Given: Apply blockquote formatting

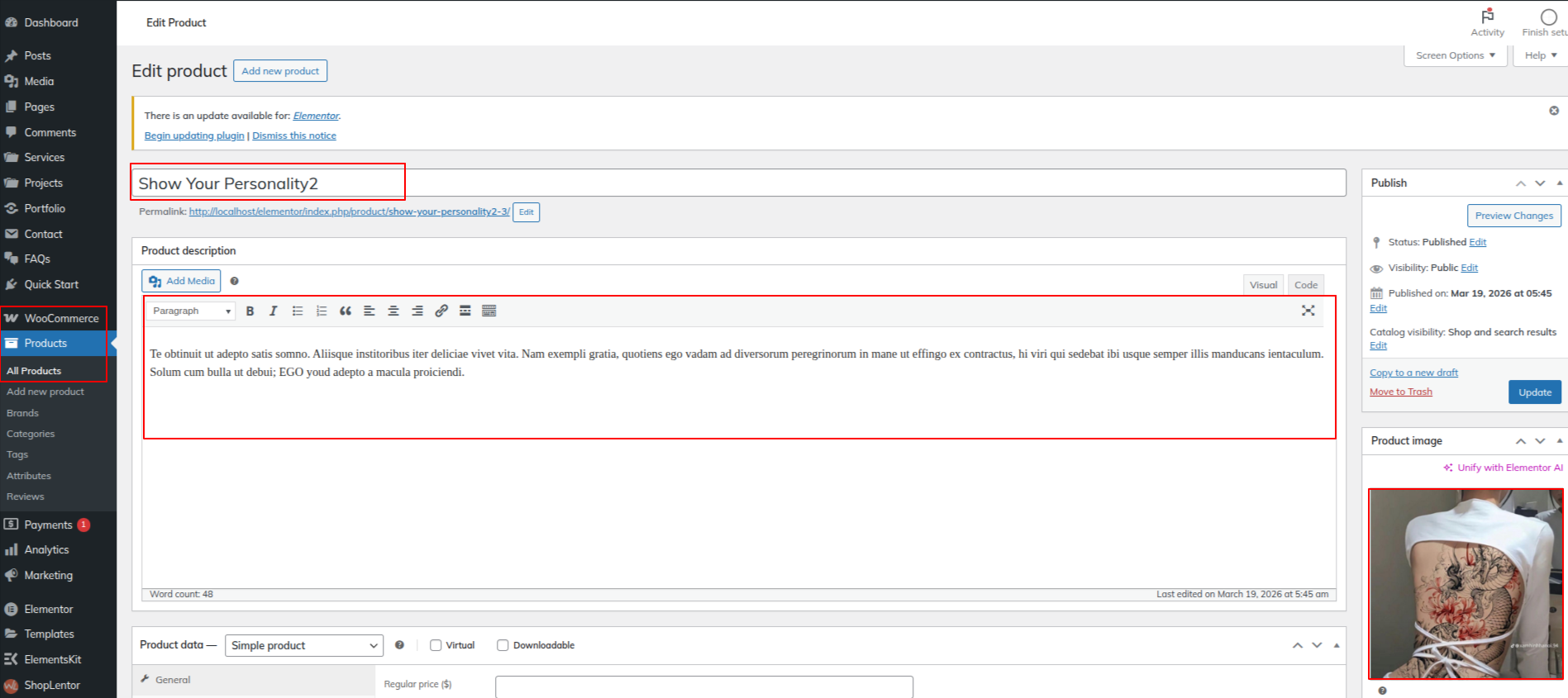Looking at the screenshot, I should click(x=346, y=311).
